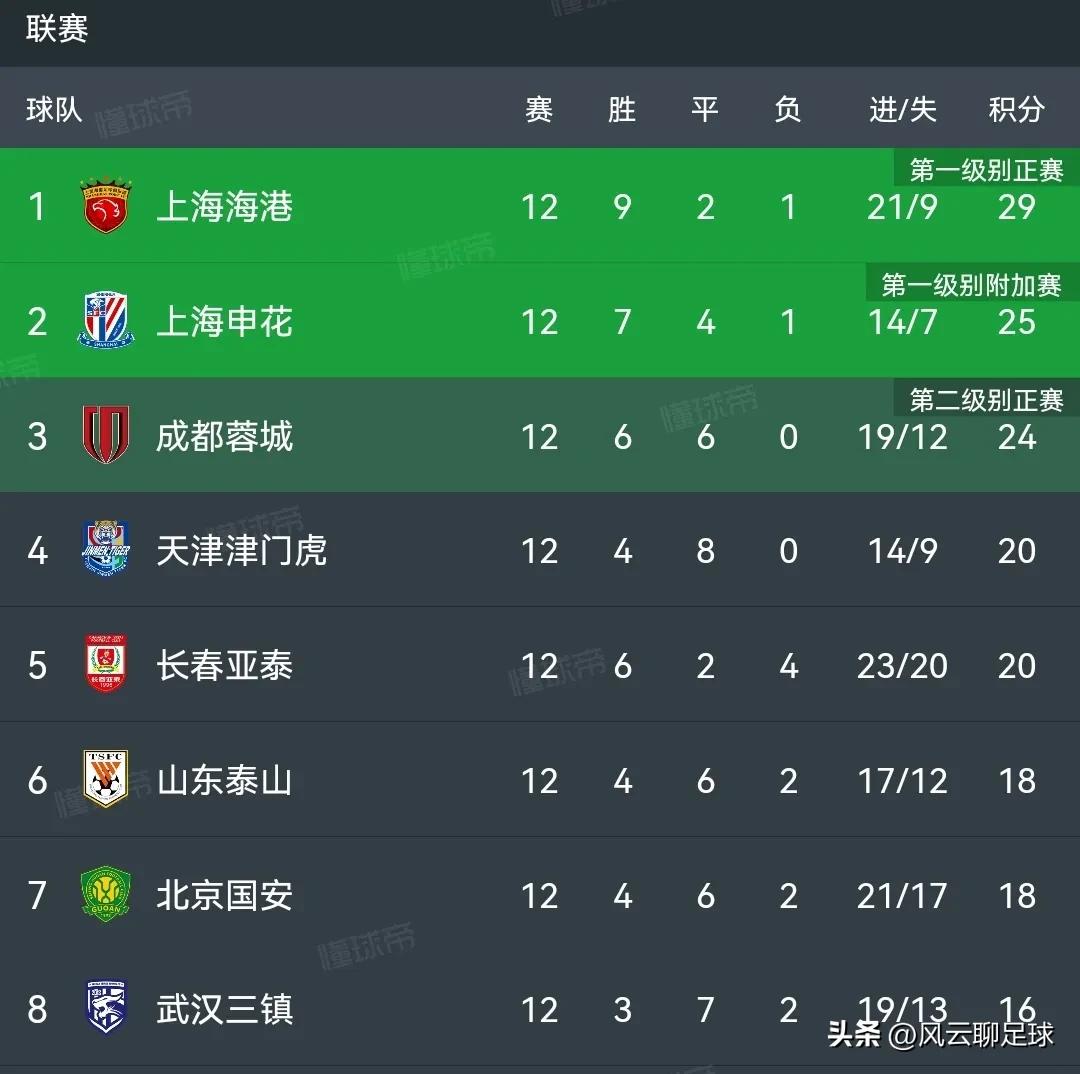Open the 第一级别正赛 qualification label
The width and height of the screenshot is (1080, 1074).
(982, 168)
